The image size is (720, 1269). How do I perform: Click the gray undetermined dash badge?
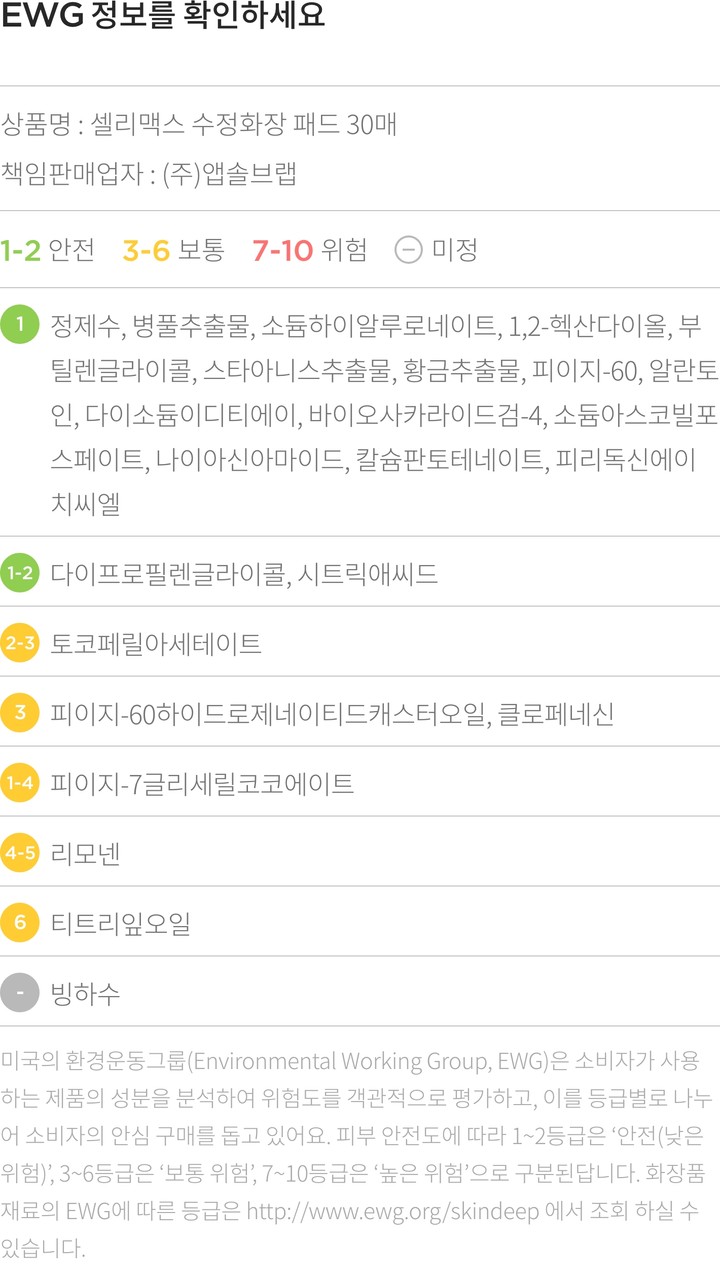click(x=20, y=993)
